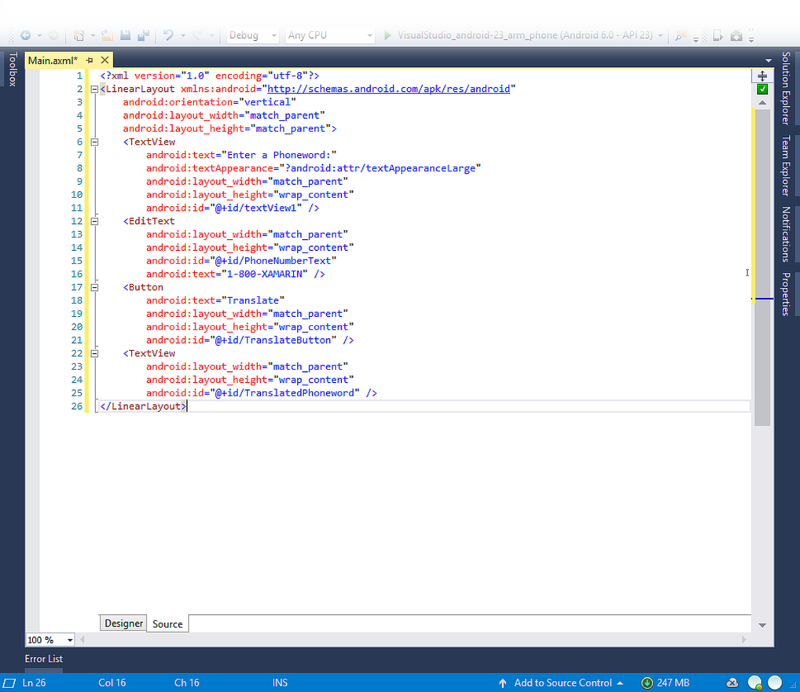This screenshot has height=692, width=800.
Task: Toggle the INS overwrite mode in status bar
Action: click(x=280, y=682)
